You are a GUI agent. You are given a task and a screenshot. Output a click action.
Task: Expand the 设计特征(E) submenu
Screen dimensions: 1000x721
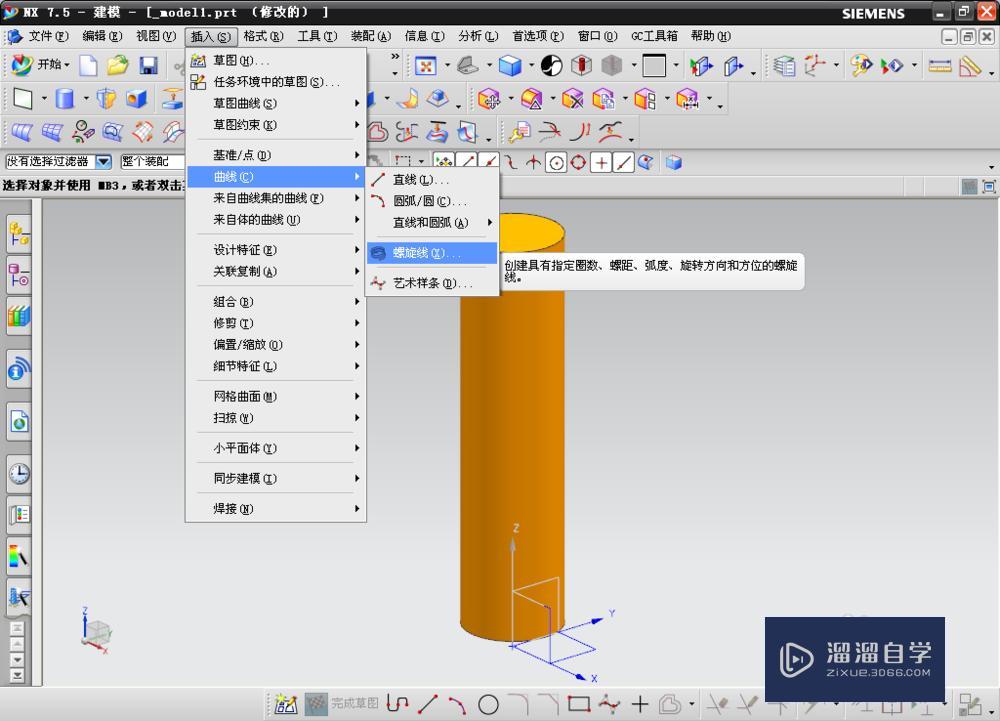[276, 250]
